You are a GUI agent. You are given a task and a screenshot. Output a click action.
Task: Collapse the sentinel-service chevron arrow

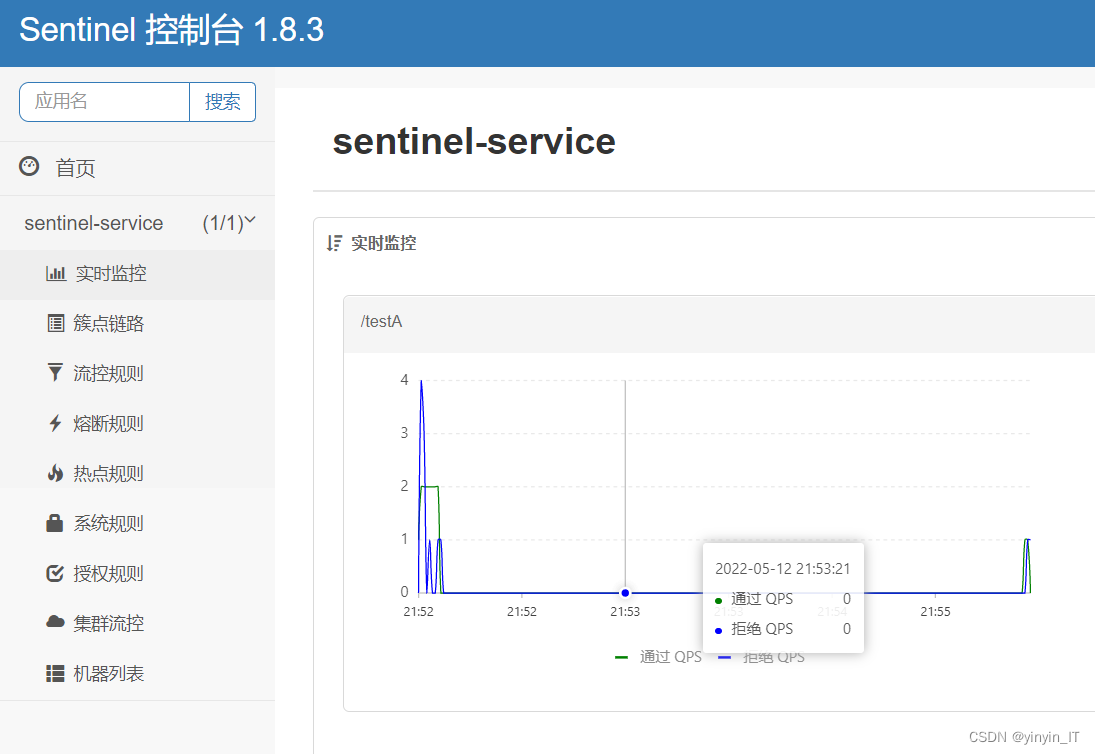pos(250,221)
